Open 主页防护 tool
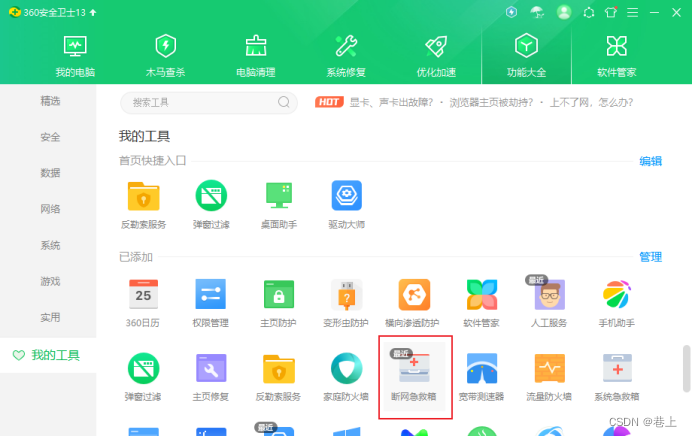The width and height of the screenshot is (692, 437). [x=278, y=303]
